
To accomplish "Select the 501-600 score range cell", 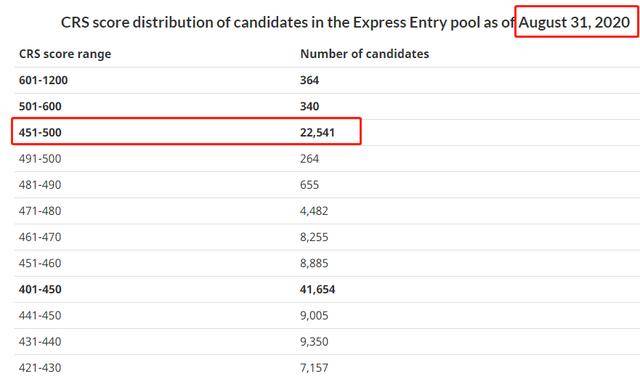I will tap(40, 106).
